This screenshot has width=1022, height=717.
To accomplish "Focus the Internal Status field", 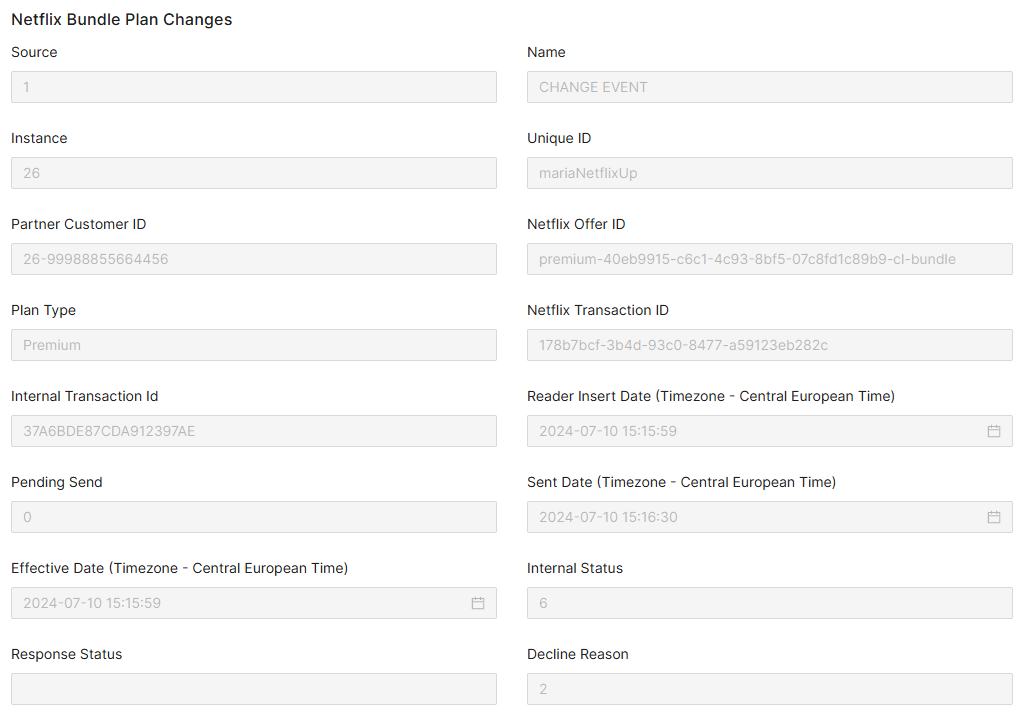I will click(769, 603).
